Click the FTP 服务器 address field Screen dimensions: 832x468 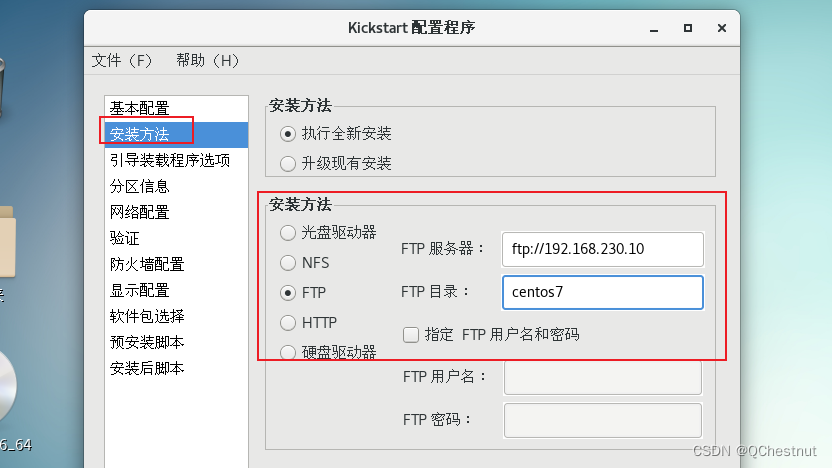click(x=603, y=249)
